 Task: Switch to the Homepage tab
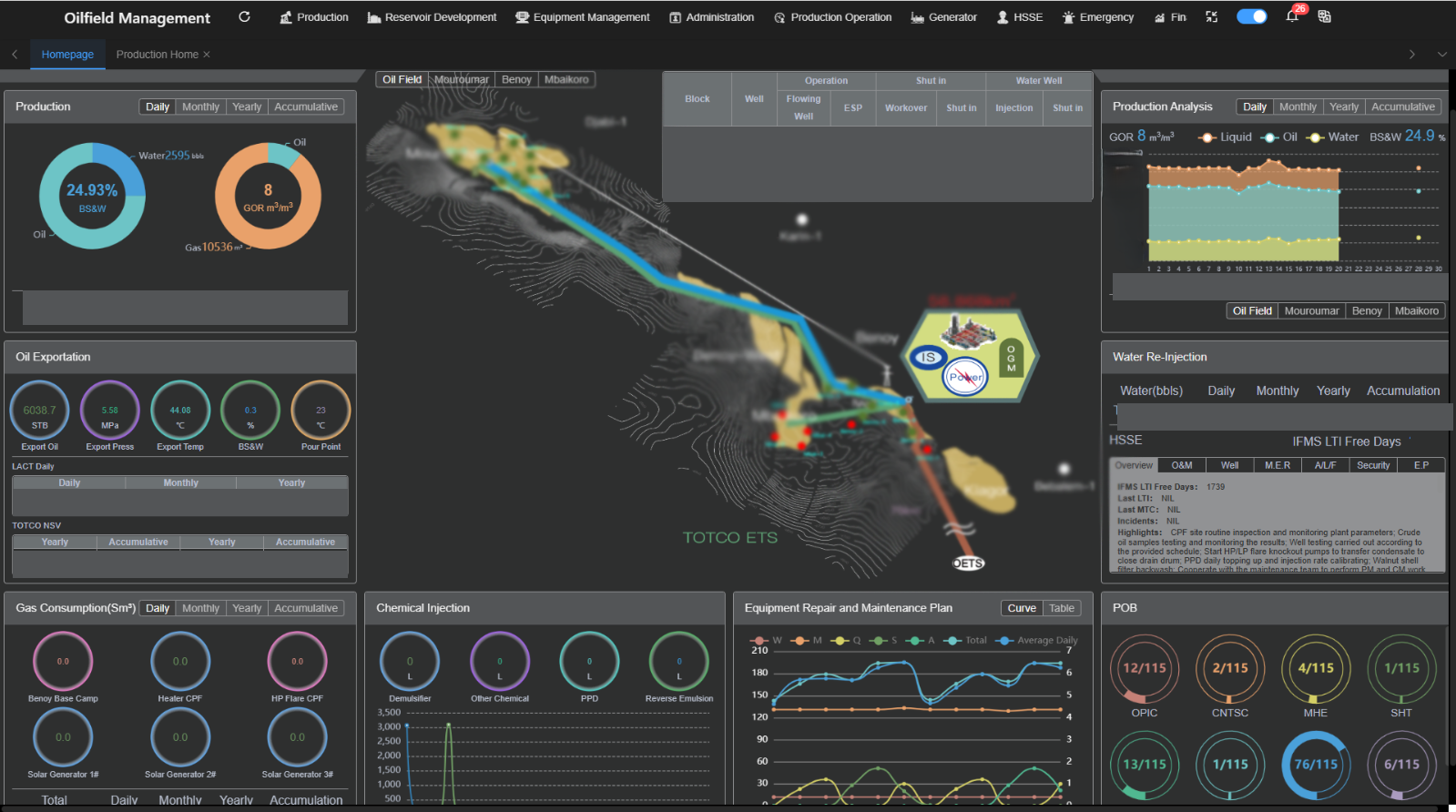[x=67, y=55]
